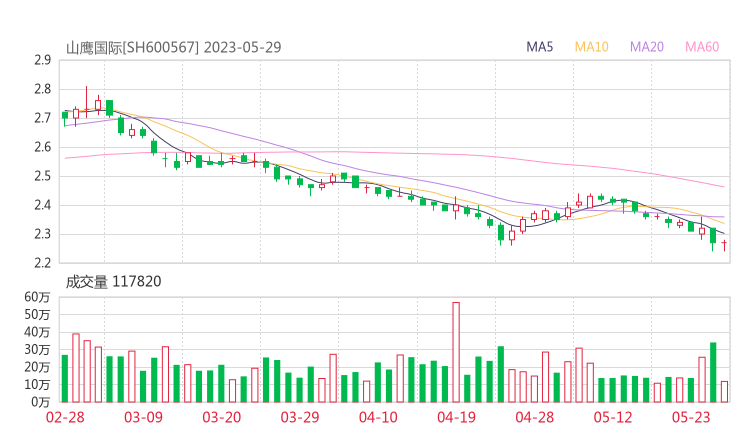Toggle the MA10 moving average legend
Viewport: 740px width, 440px height.
pyautogui.click(x=591, y=47)
